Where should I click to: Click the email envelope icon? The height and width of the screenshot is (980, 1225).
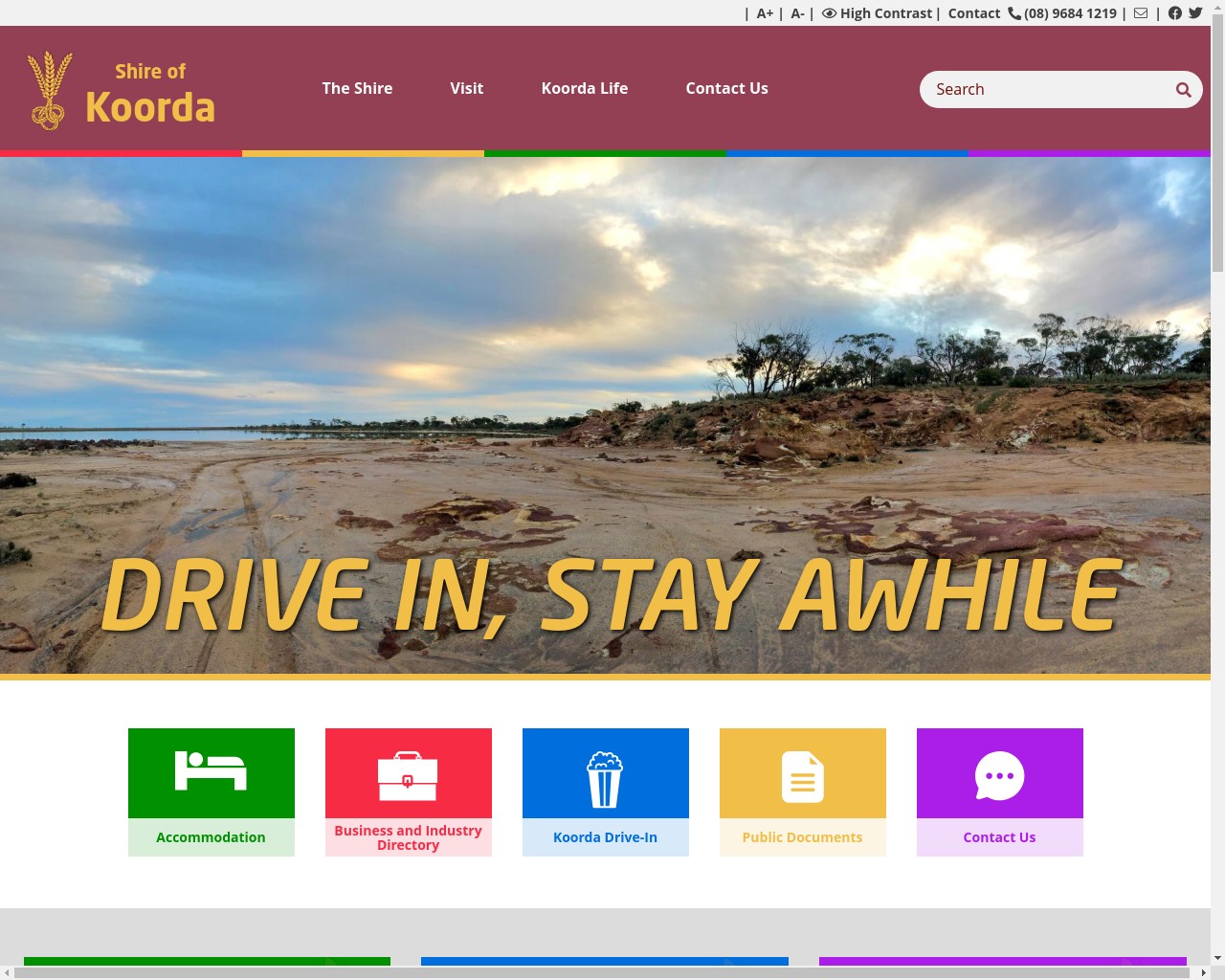pos(1141,13)
